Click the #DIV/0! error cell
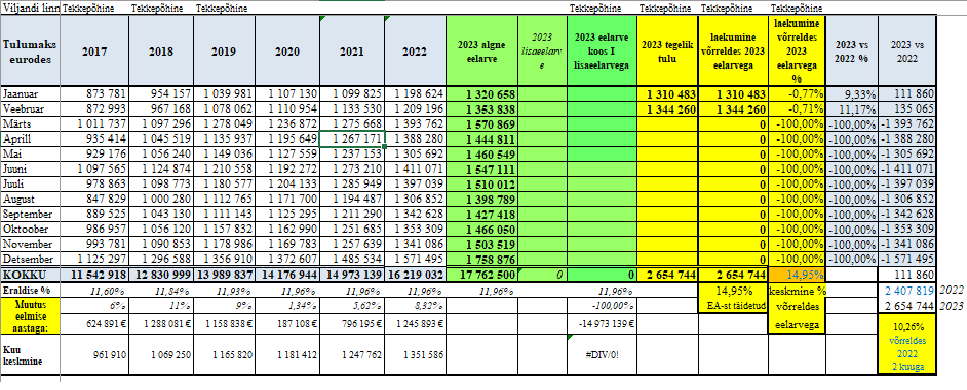Screen dimensions: 967x390 tap(602, 354)
